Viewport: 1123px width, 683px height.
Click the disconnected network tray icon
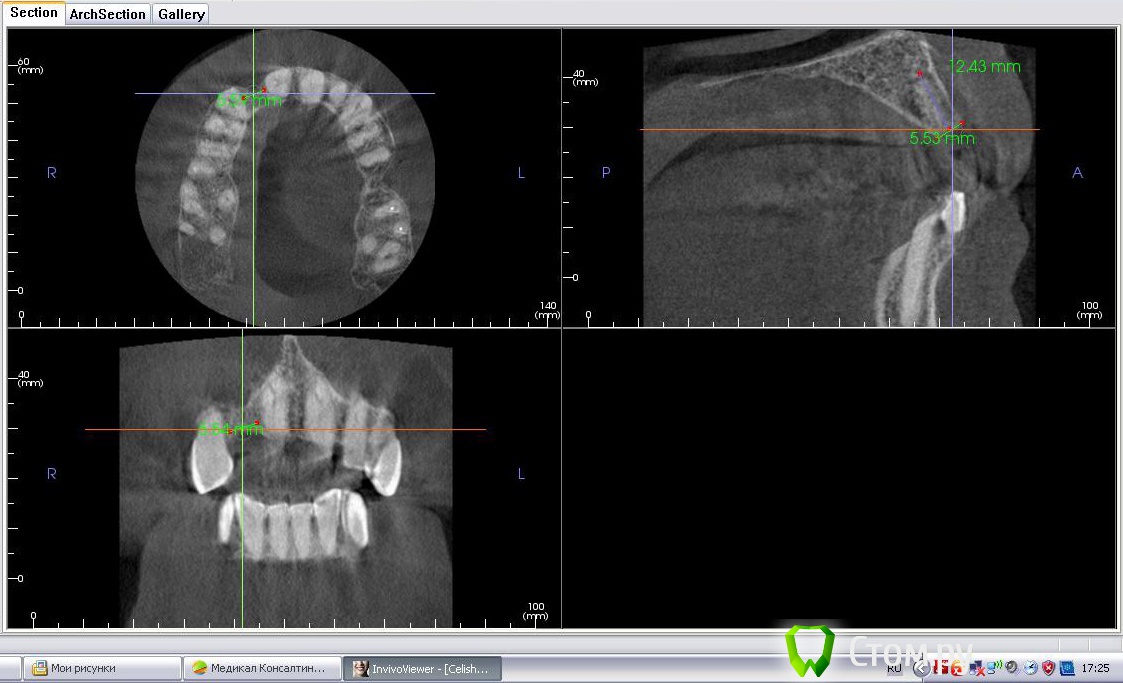point(976,667)
